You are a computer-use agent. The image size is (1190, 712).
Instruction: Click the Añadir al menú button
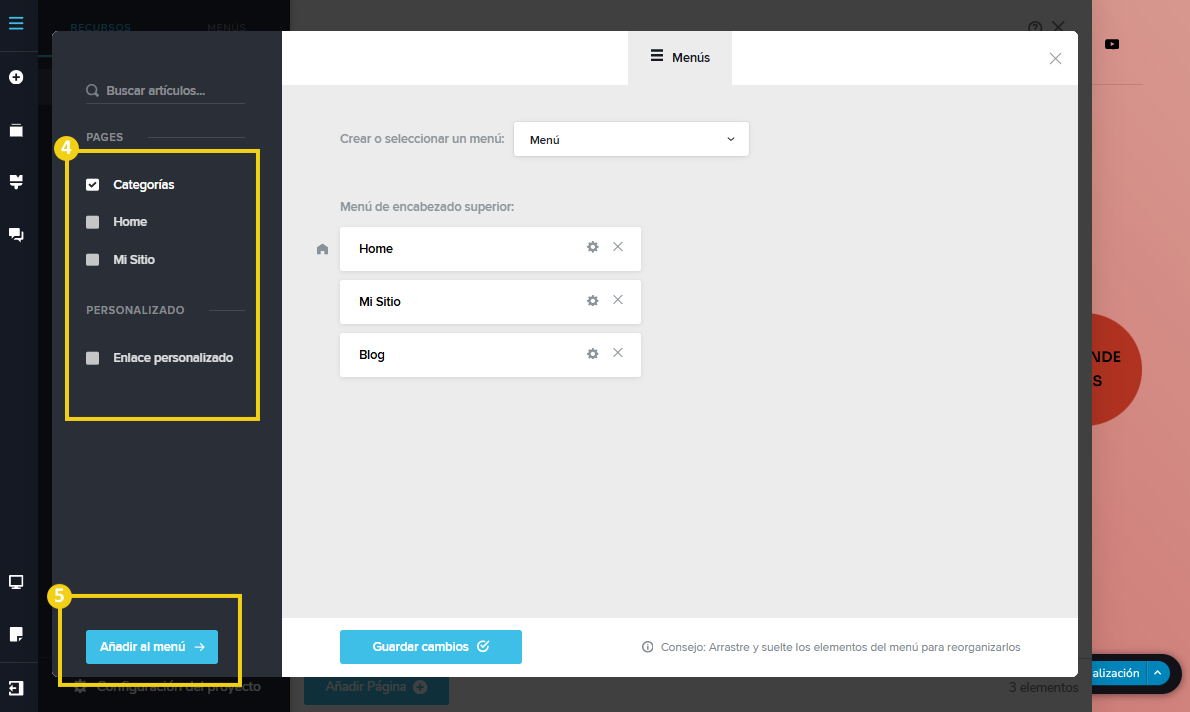pos(152,647)
